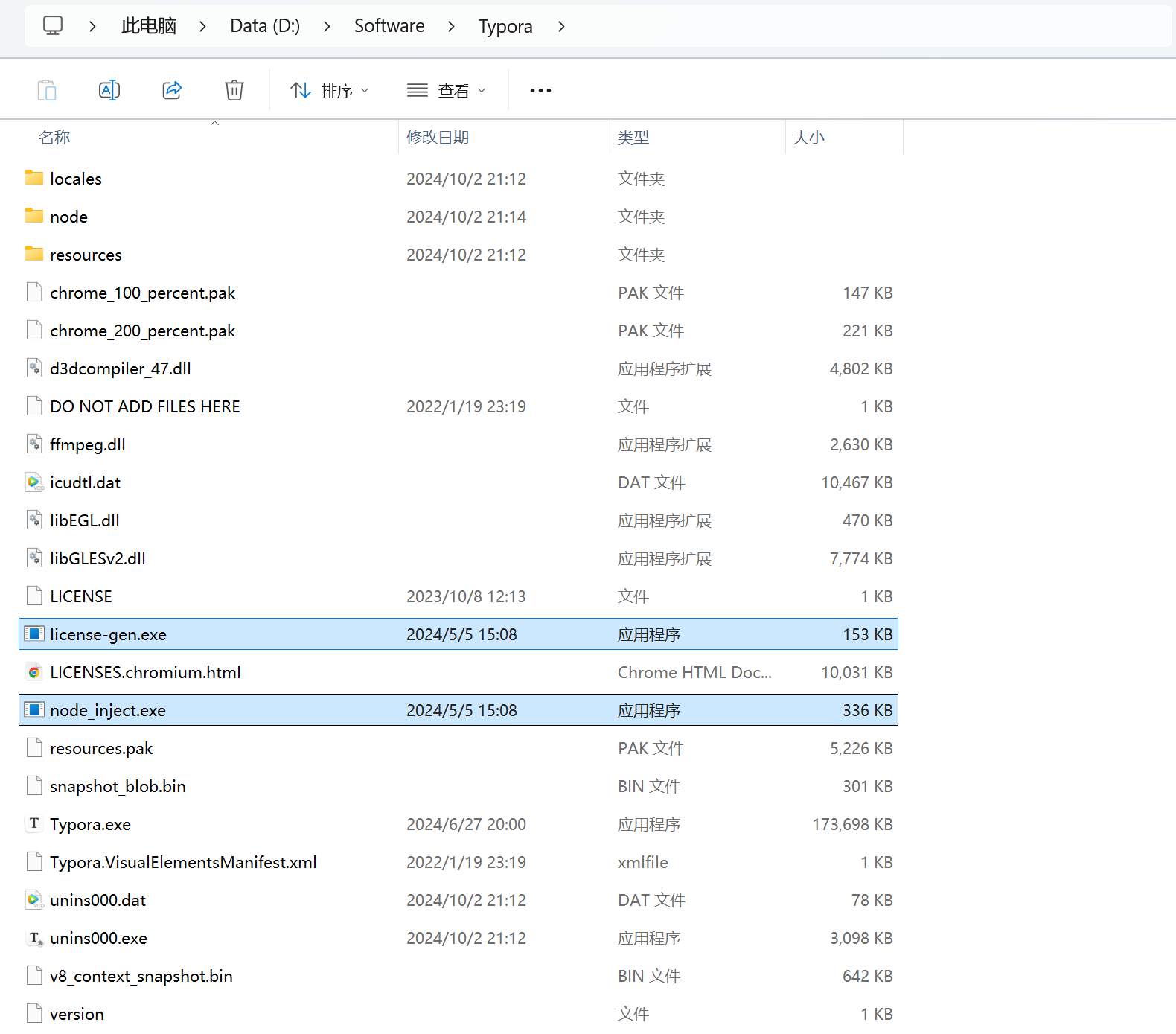1176x1034 pixels.
Task: Expand chevron after Typora breadcrumb
Action: click(x=561, y=26)
